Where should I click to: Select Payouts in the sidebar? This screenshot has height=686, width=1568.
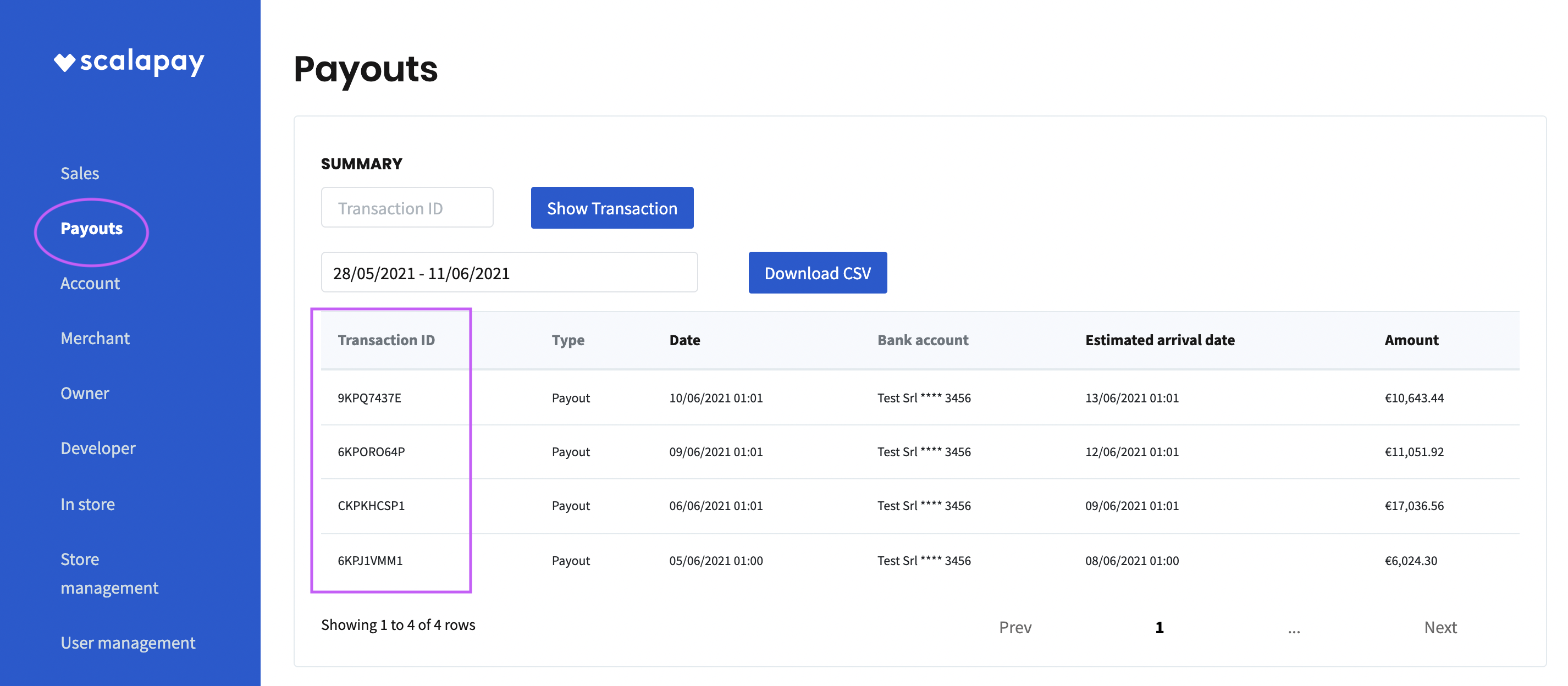point(91,229)
